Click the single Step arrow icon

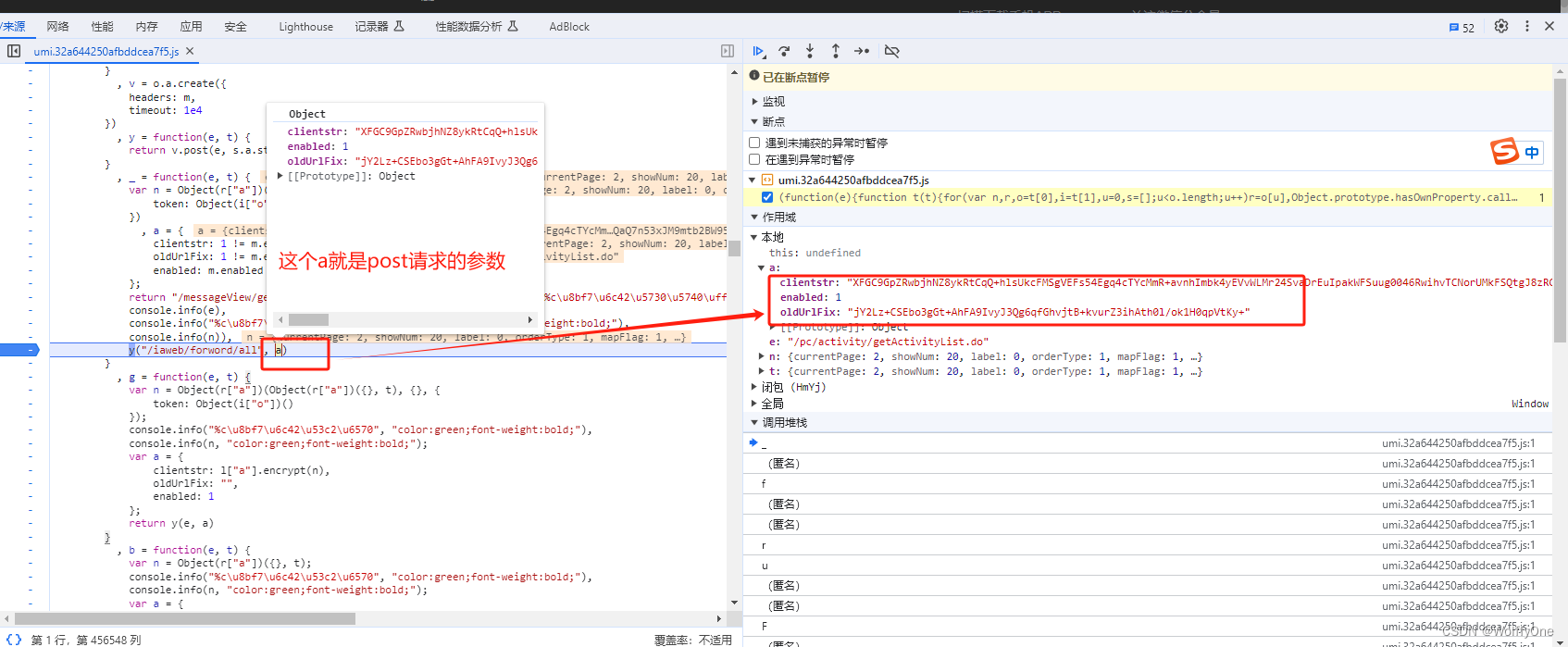click(x=862, y=51)
